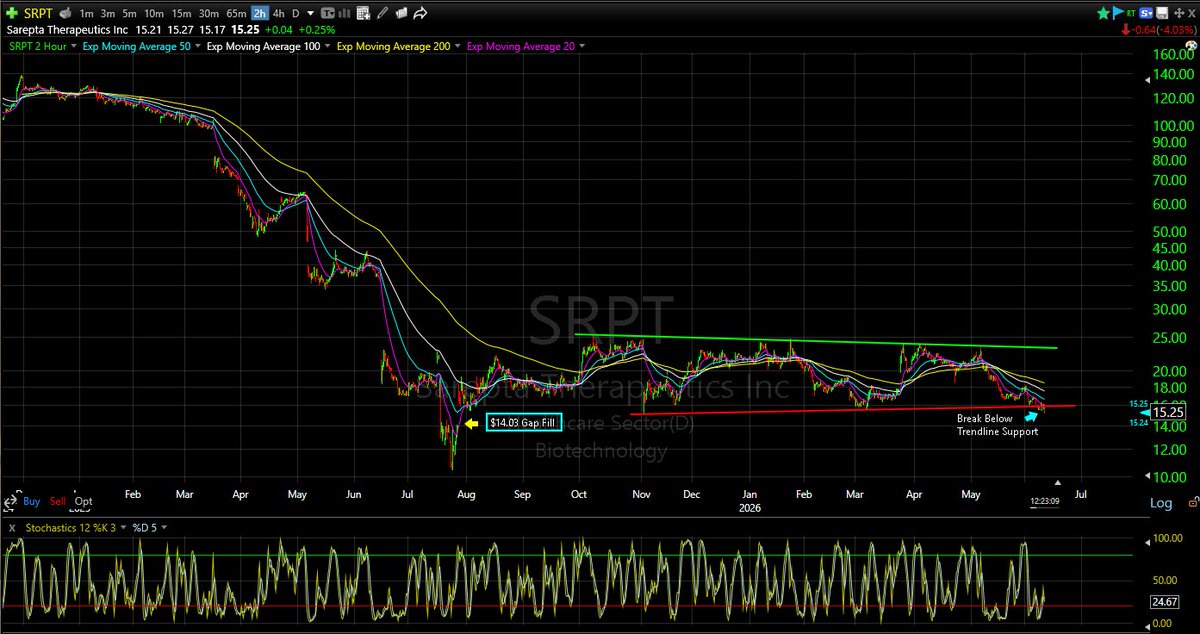The height and width of the screenshot is (634, 1200).
Task: Click the four-arrow move chart icon
Action: [x=1179, y=13]
